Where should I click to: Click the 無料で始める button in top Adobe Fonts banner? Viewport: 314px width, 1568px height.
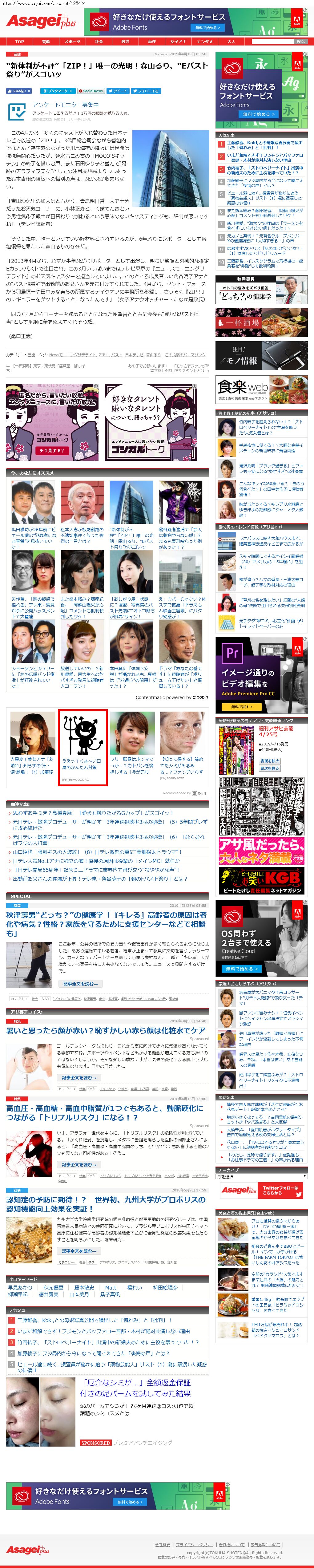click(x=207, y=27)
